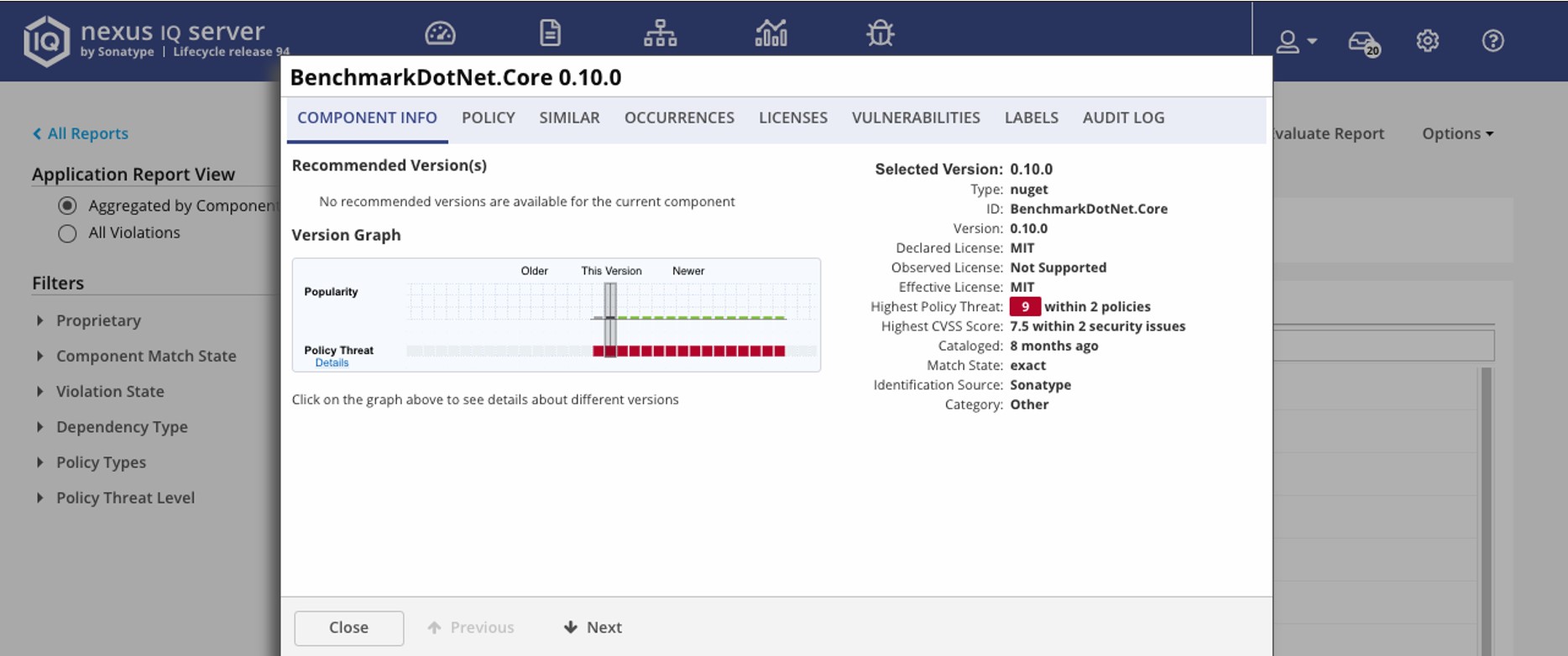Viewport: 1568px width, 656px height.
Task: Switch to the Occurrences tab
Action: (679, 118)
